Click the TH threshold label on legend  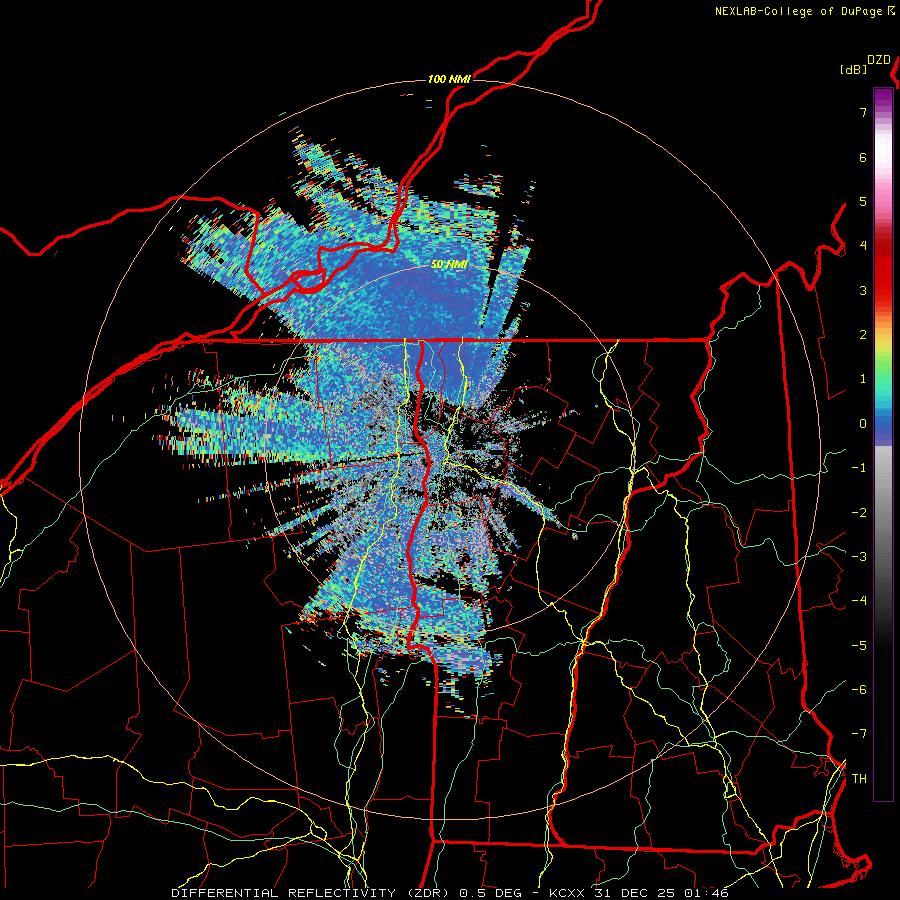(x=859, y=778)
